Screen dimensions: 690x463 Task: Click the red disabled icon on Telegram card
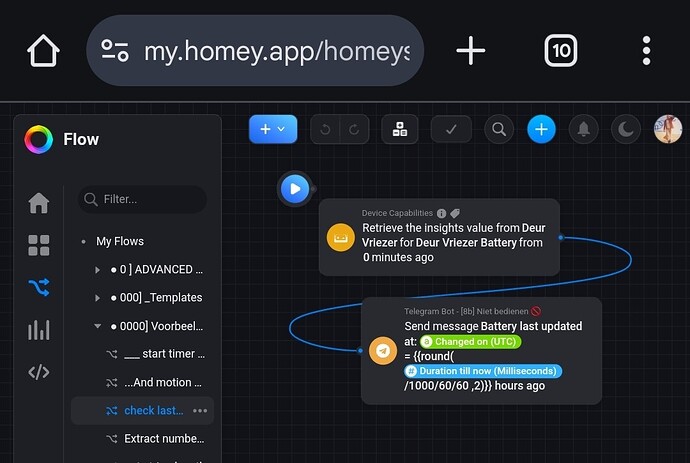coord(536,312)
